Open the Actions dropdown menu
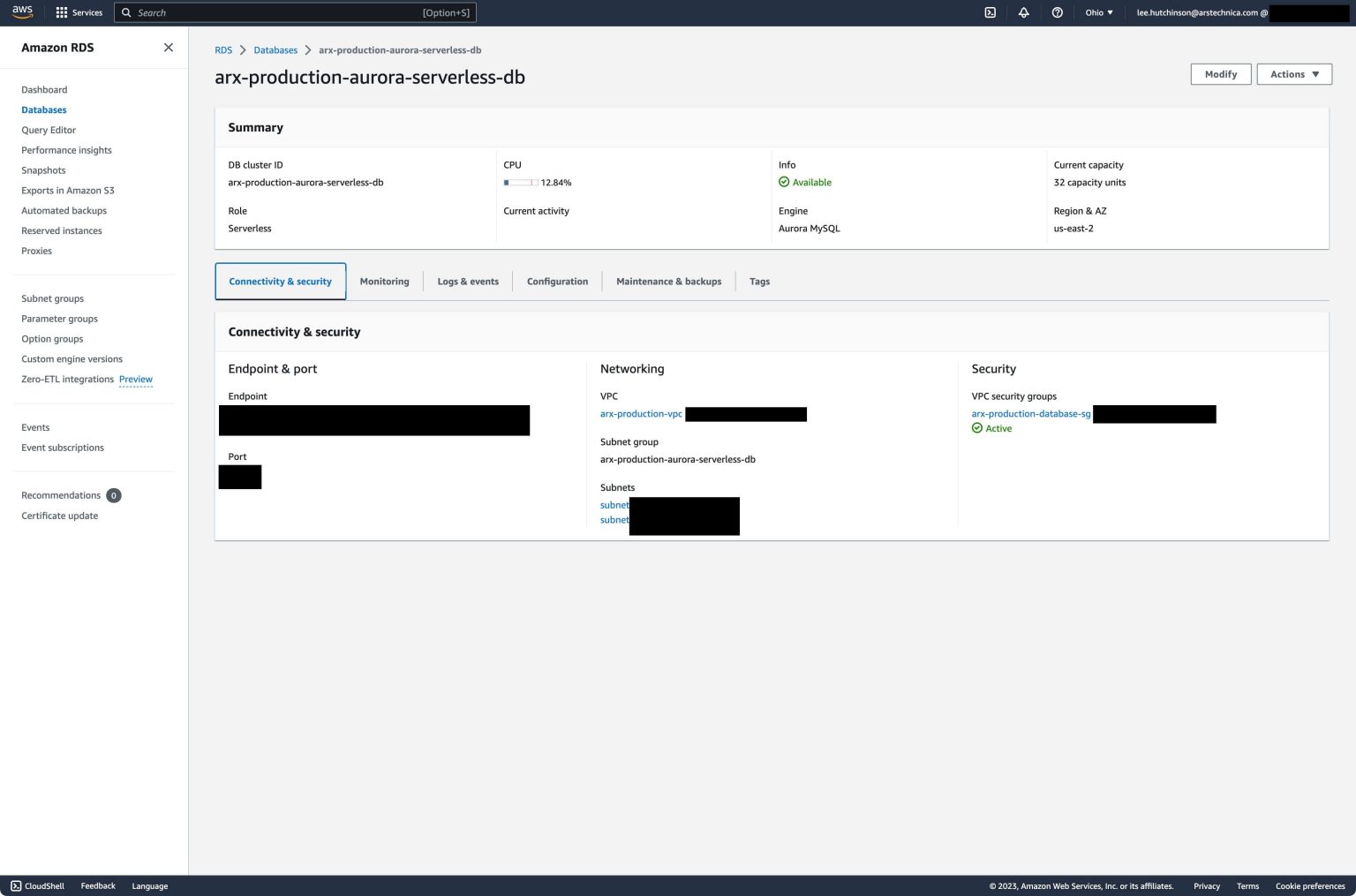The image size is (1356, 896). (1294, 74)
